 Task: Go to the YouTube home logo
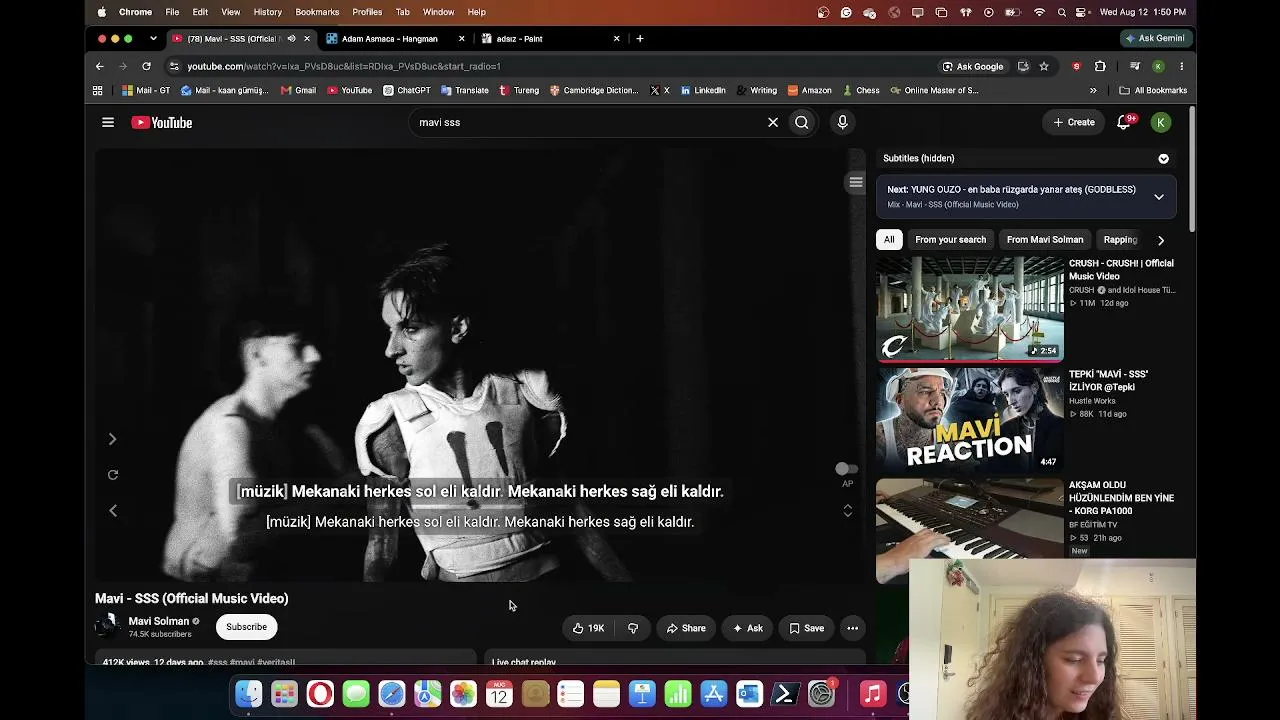[x=162, y=122]
